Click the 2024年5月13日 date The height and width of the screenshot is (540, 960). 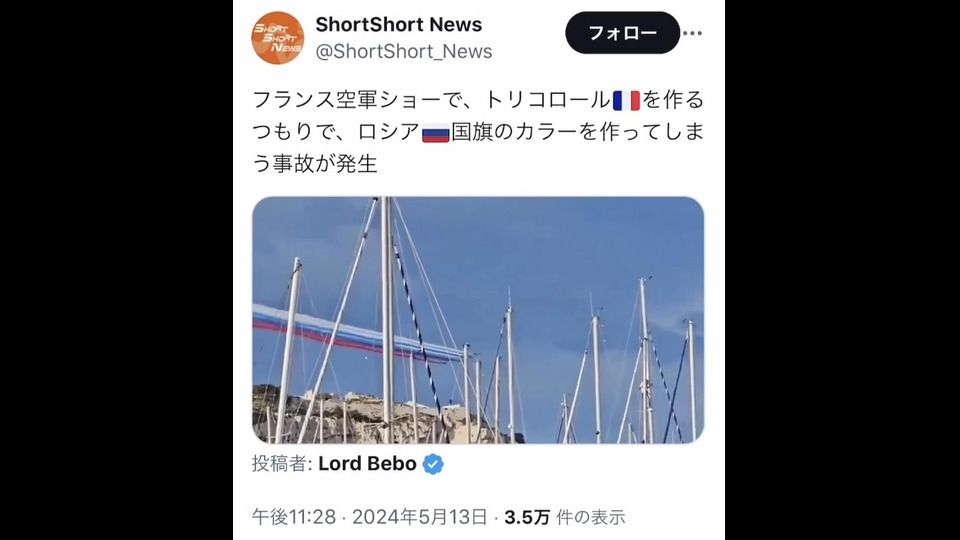420,517
